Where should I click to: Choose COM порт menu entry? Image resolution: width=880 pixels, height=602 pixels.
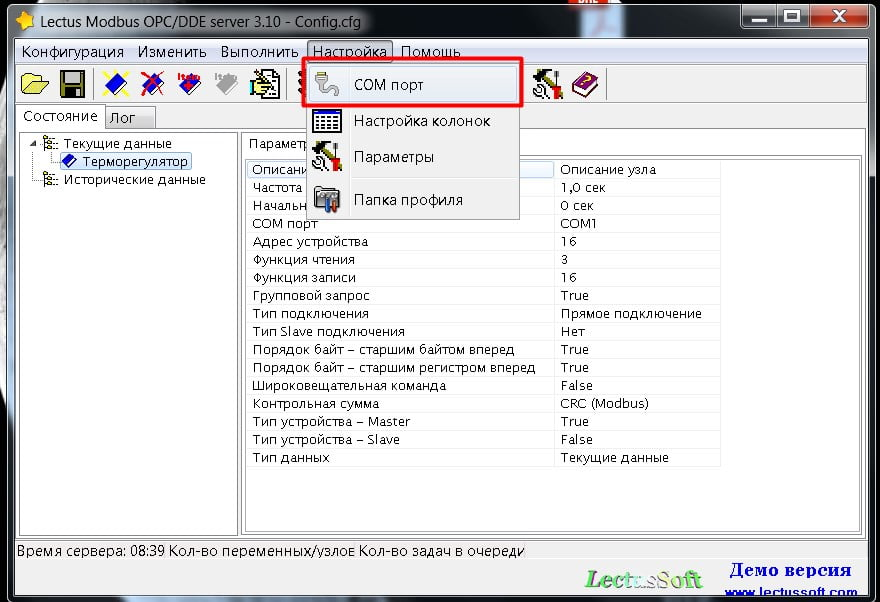click(x=413, y=85)
